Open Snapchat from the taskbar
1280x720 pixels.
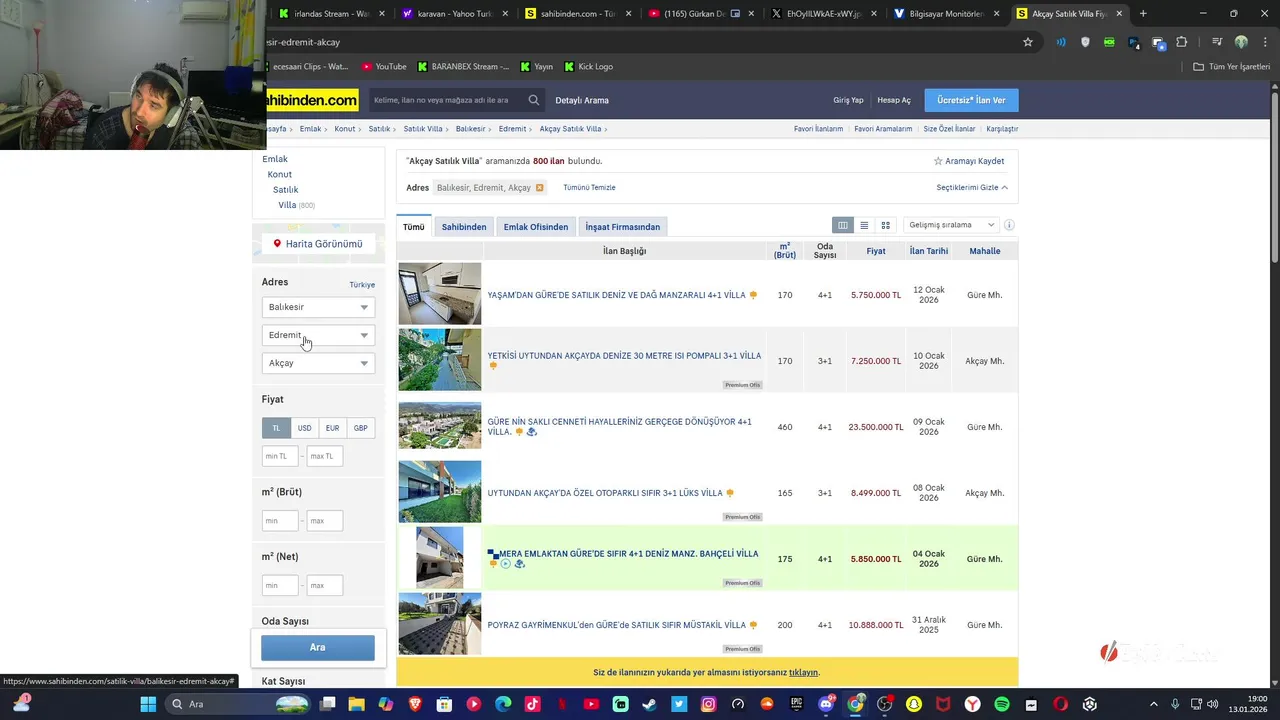[913, 704]
